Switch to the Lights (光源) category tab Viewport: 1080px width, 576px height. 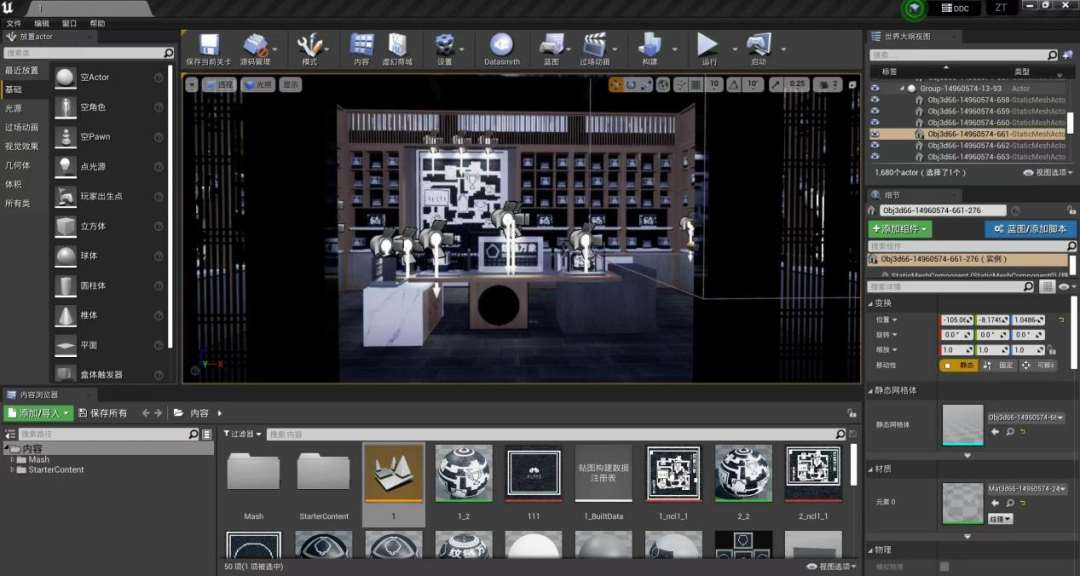pos(13,108)
